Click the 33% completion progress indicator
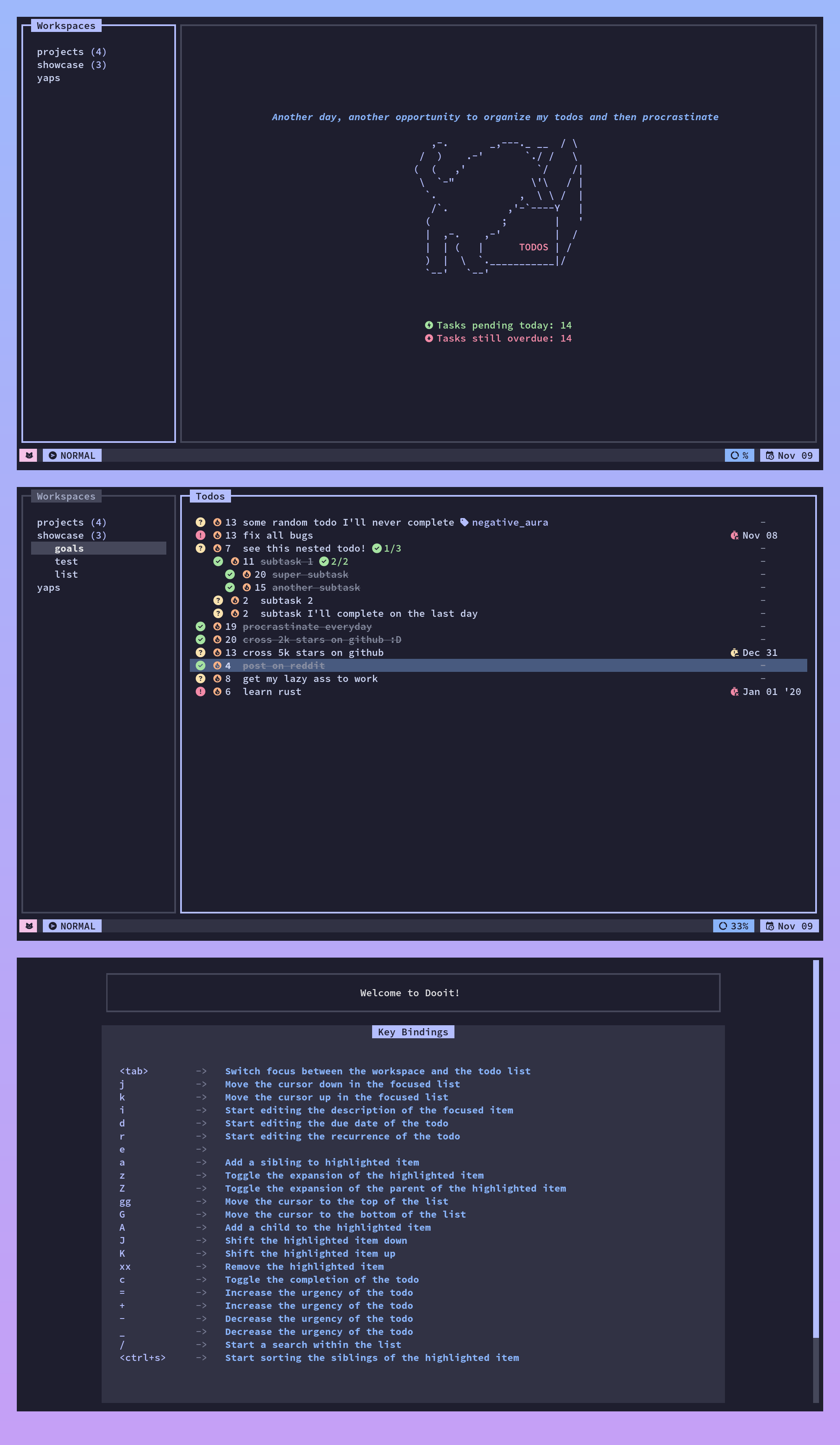 coord(733,926)
